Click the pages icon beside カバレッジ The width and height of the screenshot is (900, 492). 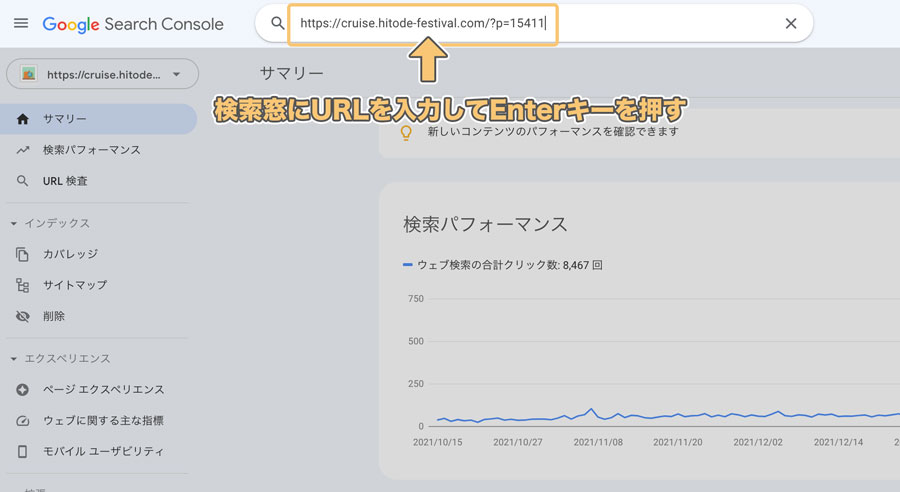click(x=22, y=254)
